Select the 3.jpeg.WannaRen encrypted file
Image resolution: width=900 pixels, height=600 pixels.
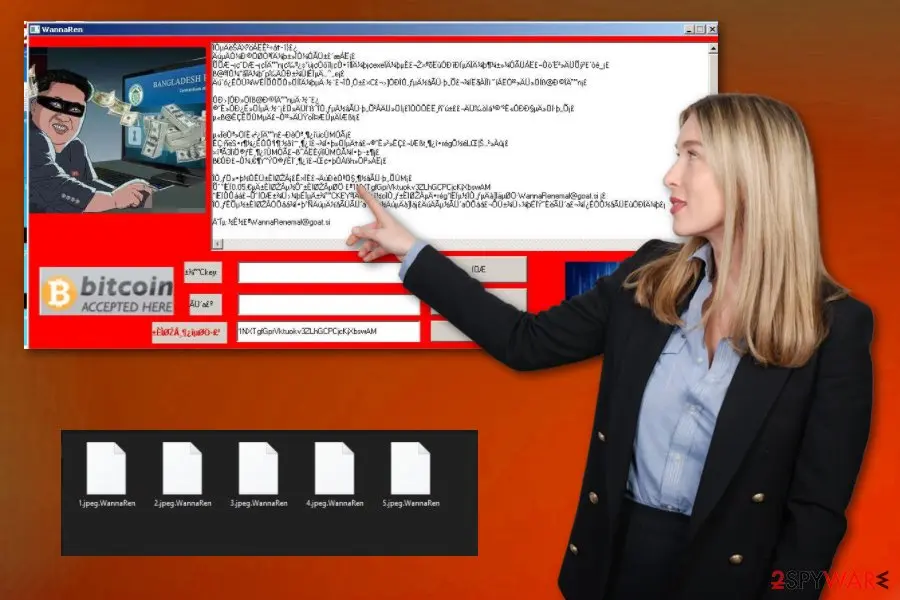click(x=258, y=468)
